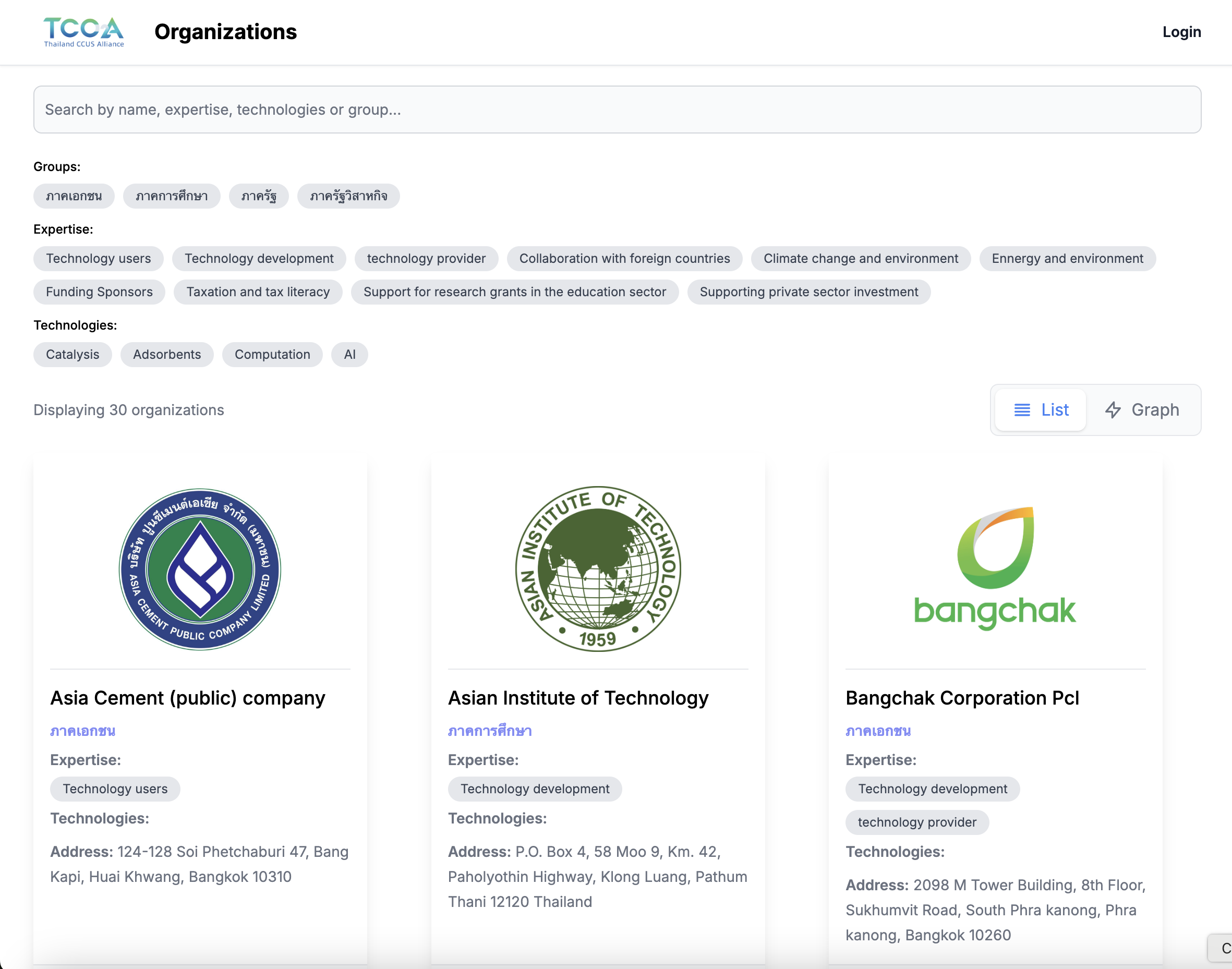Filter by Computation technology
1232x969 pixels.
point(272,355)
